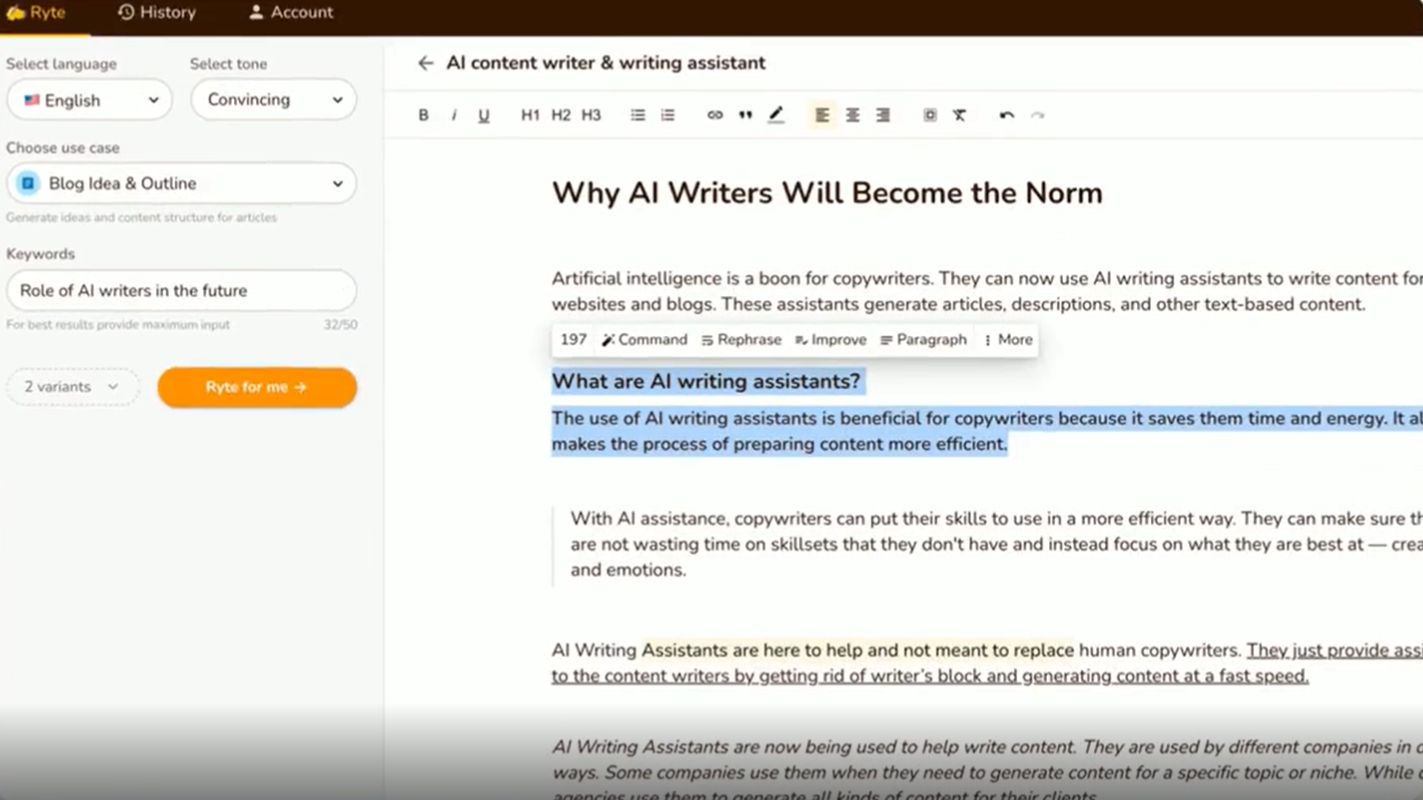This screenshot has width=1423, height=800.
Task: Click the frame icon beside alignment tools
Action: [930, 115]
